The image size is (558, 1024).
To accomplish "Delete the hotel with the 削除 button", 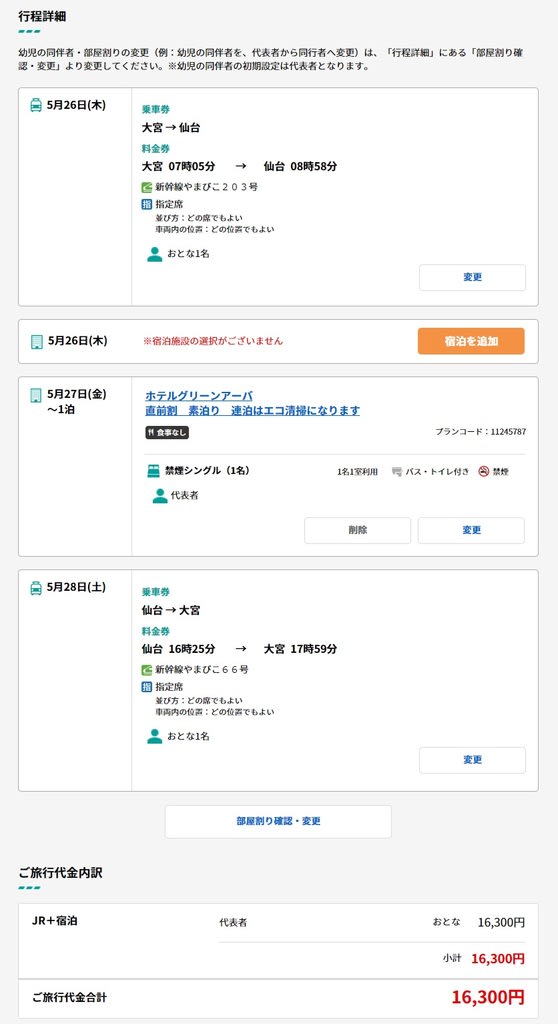I will pos(357,530).
